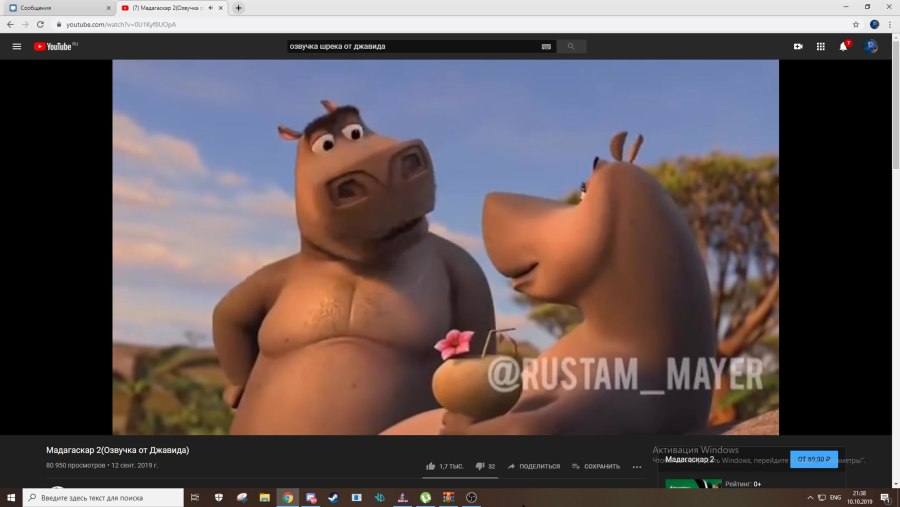Screen dimensions: 900x507
Task: Open OBS Studio from the taskbar
Action: [x=471, y=497]
